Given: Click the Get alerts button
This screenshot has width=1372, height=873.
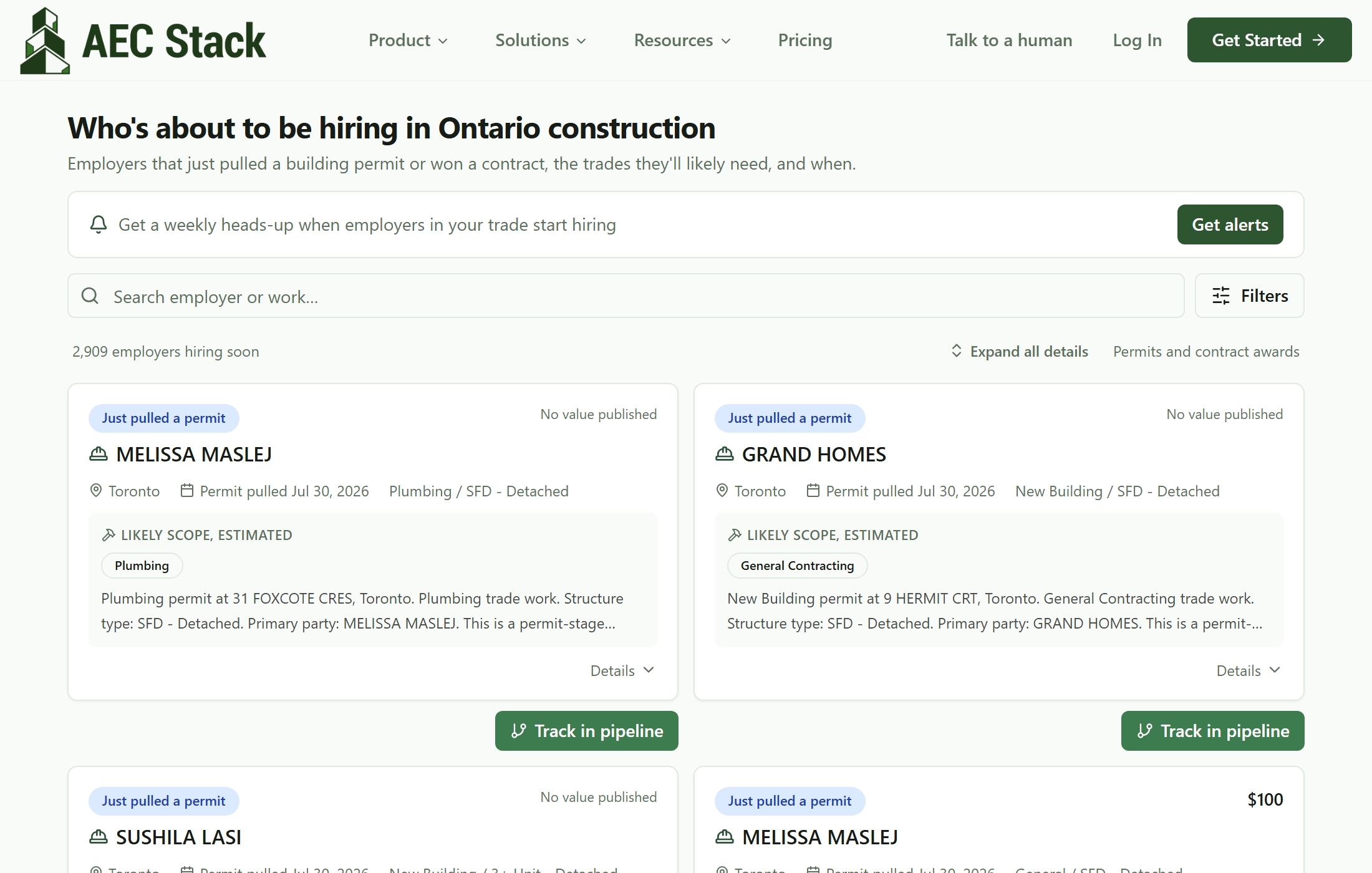Looking at the screenshot, I should pyautogui.click(x=1230, y=224).
